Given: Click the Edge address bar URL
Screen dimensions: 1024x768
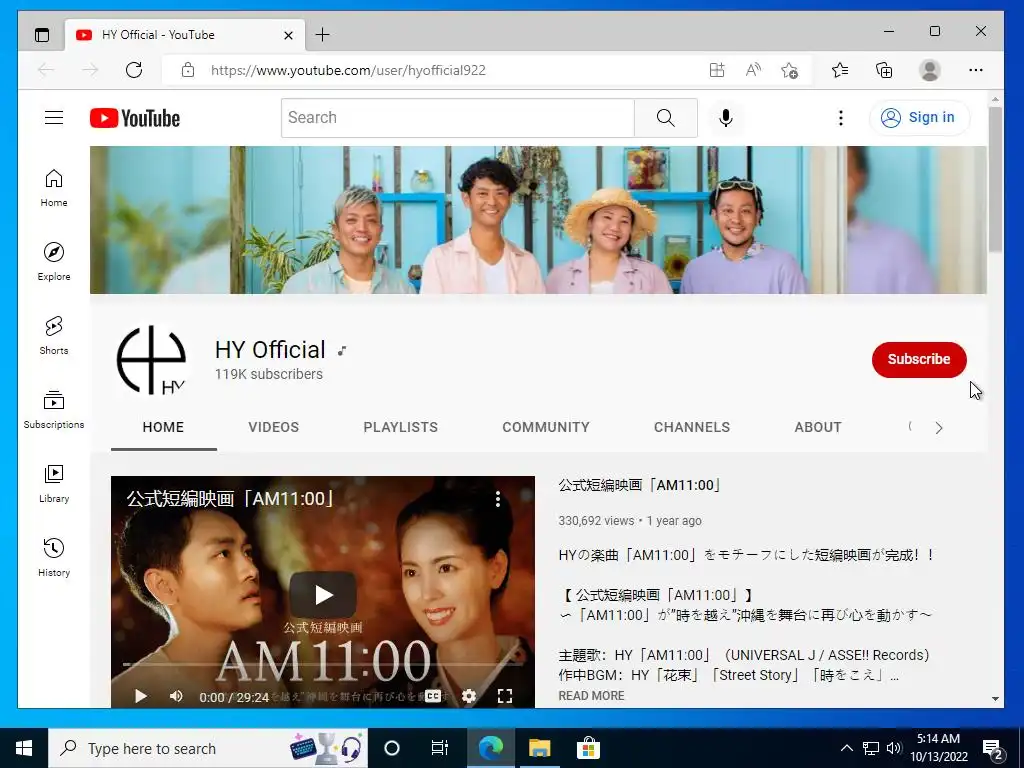Looking at the screenshot, I should click(x=348, y=70).
